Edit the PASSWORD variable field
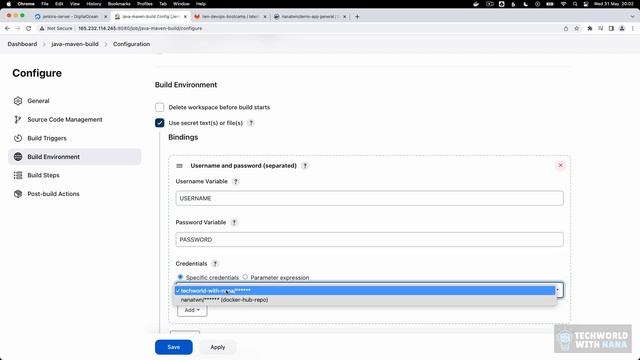Image resolution: width=640 pixels, height=360 pixels. 369,240
